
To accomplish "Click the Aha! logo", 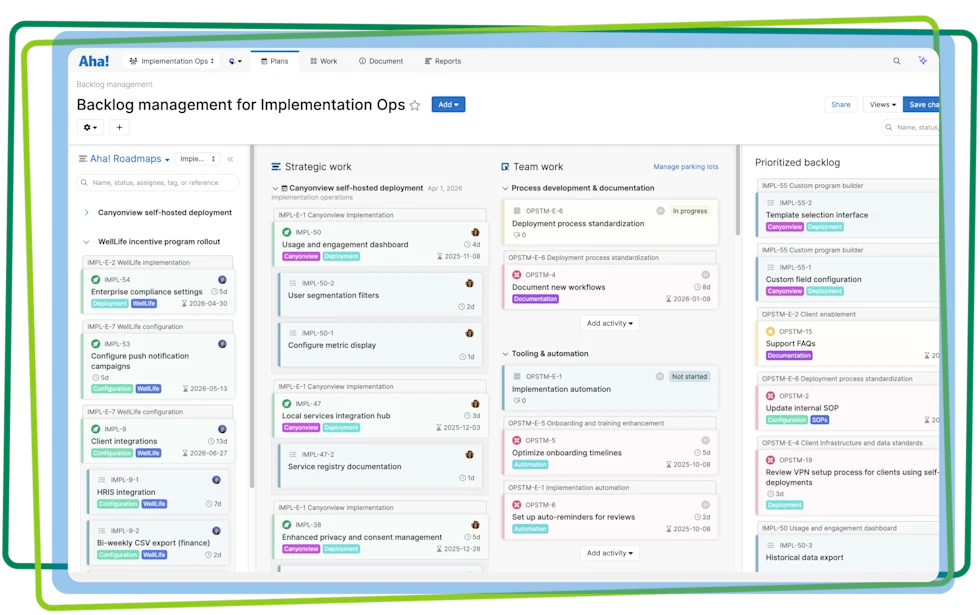I will coord(94,61).
